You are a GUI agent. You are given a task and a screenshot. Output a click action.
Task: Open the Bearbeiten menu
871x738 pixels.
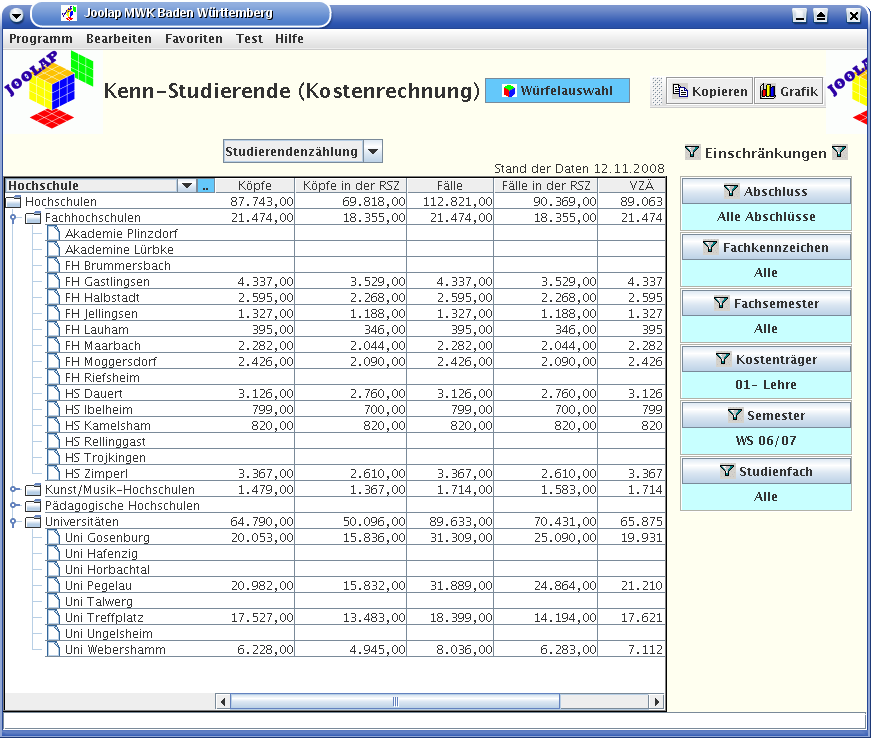click(119, 39)
